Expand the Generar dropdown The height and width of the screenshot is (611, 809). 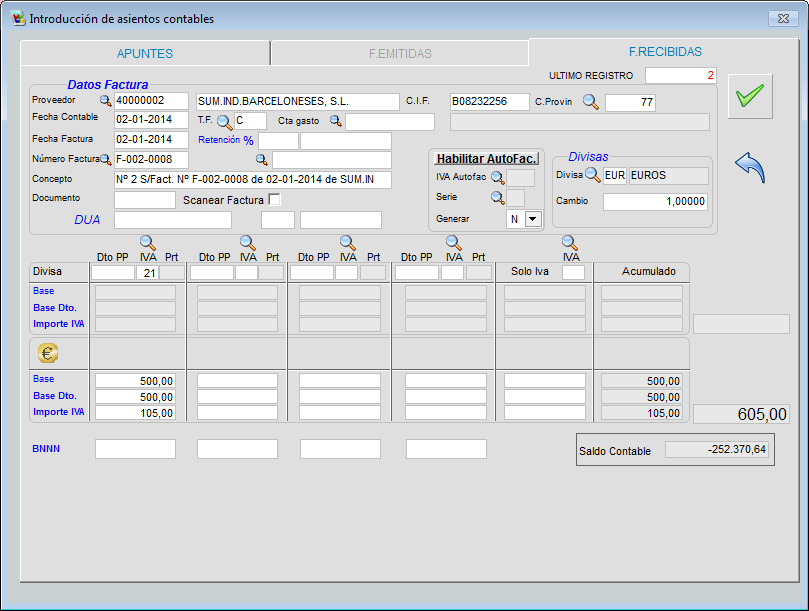[x=532, y=219]
